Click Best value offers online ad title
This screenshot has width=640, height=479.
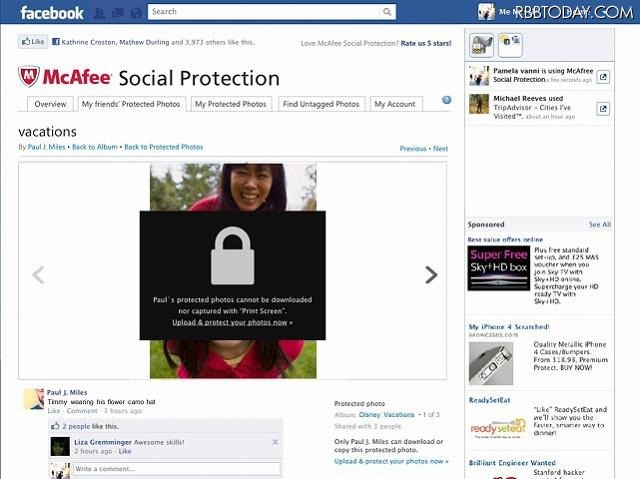click(x=505, y=240)
